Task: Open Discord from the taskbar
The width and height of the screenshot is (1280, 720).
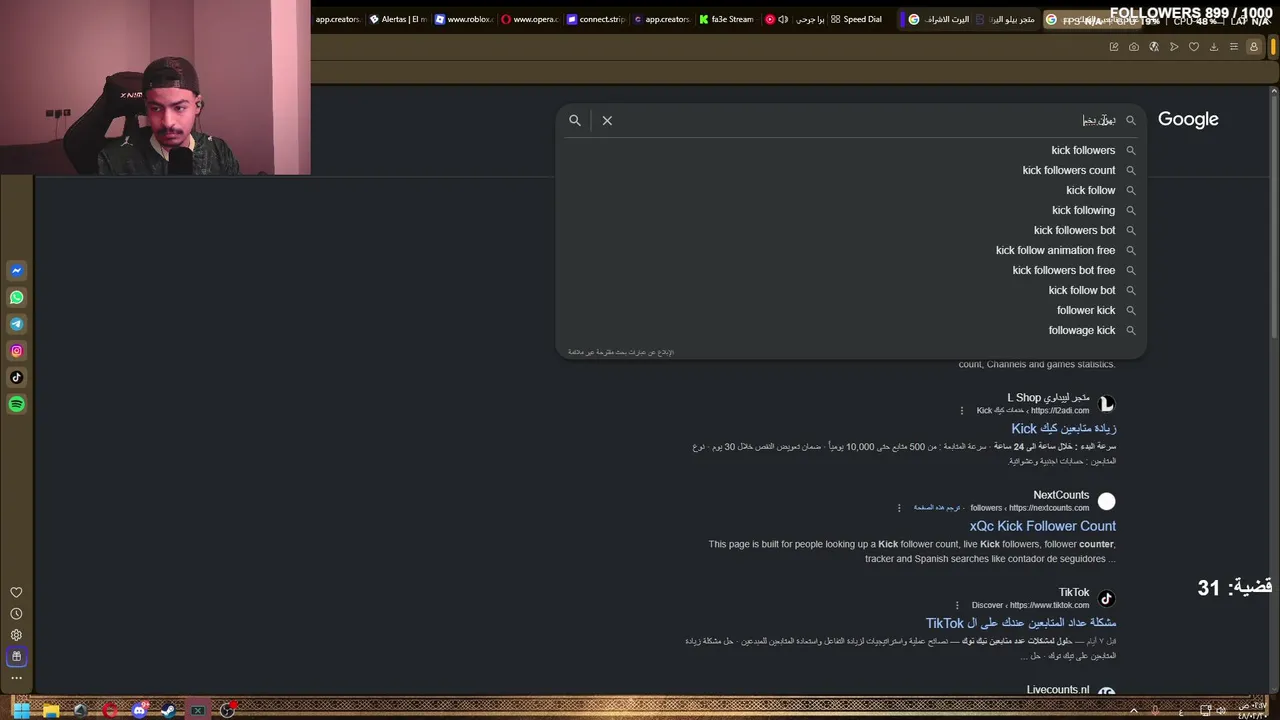Action: (139, 711)
